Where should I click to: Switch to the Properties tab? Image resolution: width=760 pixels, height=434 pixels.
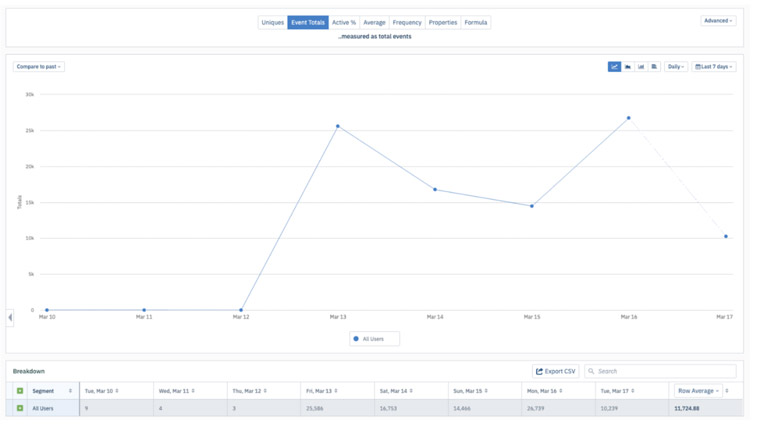pos(443,22)
